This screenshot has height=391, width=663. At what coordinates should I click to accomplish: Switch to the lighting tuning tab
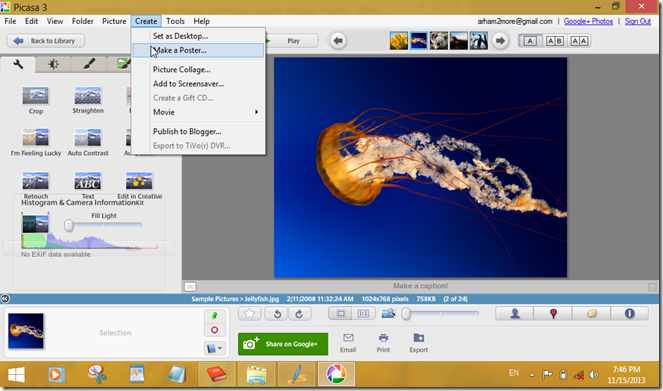[x=53, y=64]
